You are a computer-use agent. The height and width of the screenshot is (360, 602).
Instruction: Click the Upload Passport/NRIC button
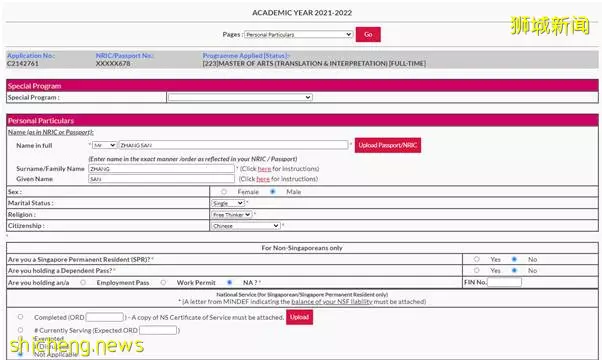click(388, 145)
